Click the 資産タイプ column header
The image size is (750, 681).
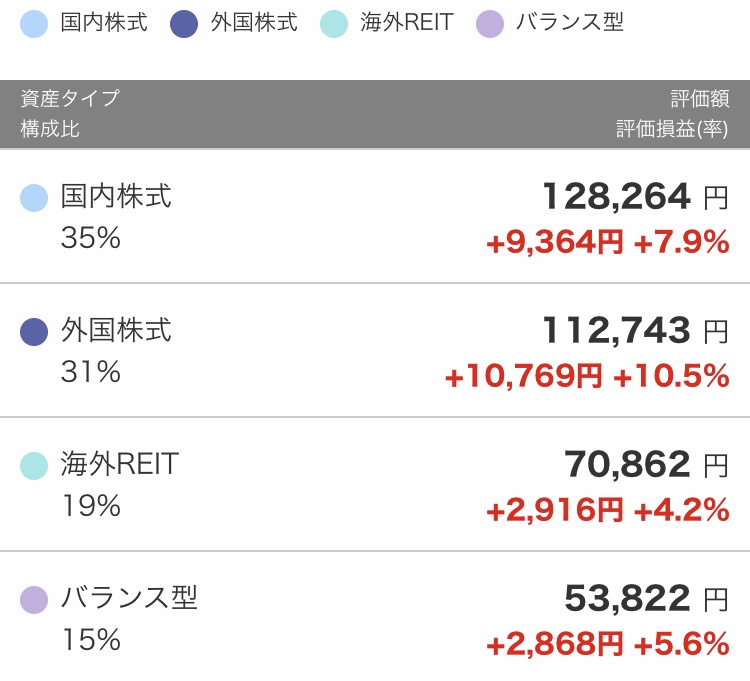coord(70,99)
